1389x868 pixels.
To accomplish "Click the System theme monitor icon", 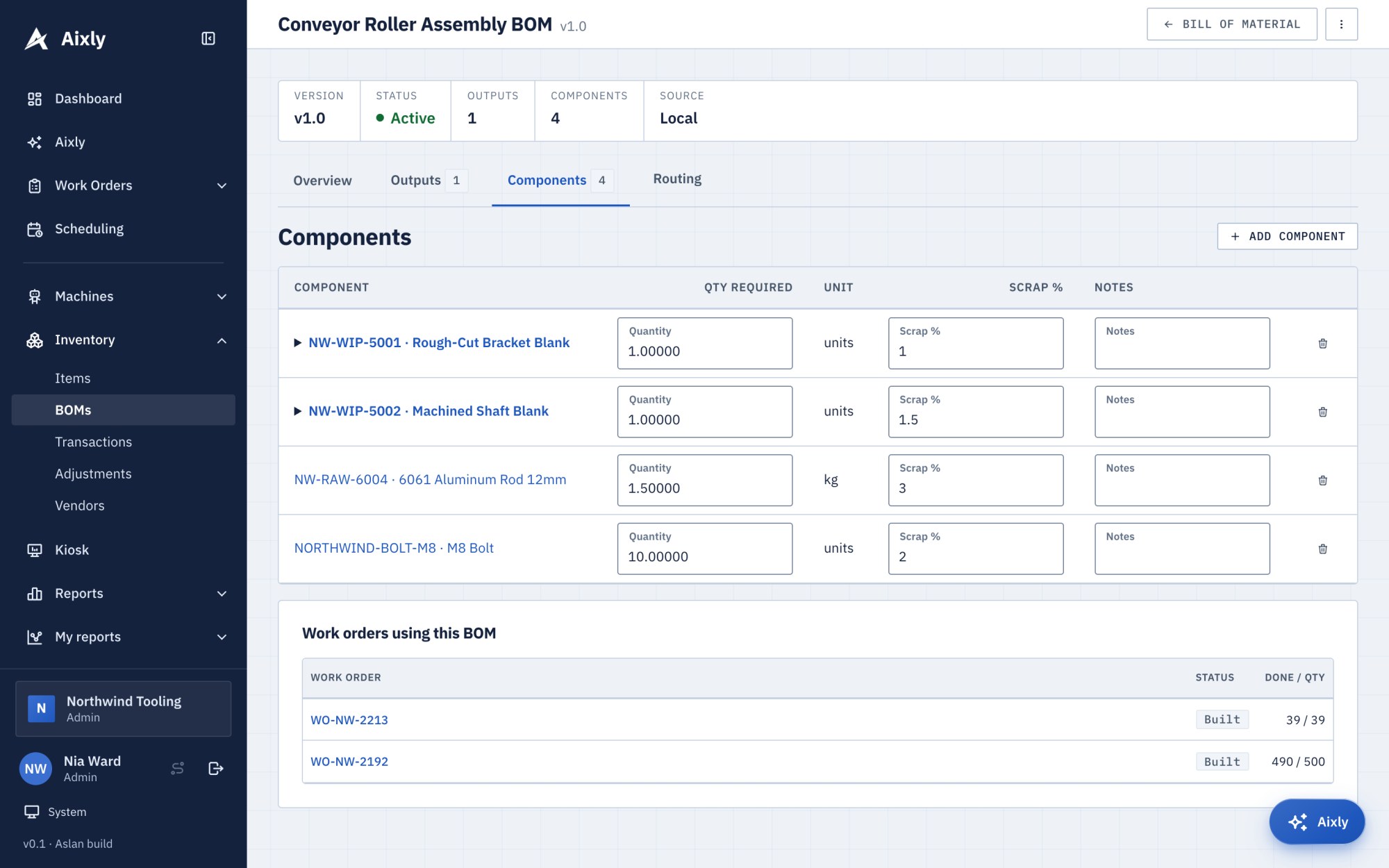I will 32,812.
